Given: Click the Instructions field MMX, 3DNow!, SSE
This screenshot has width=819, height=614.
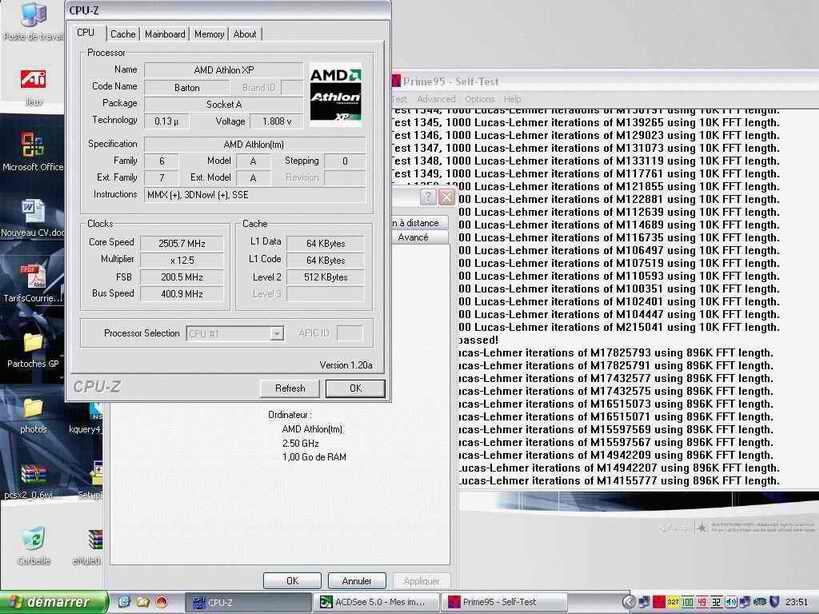Looking at the screenshot, I should (255, 195).
